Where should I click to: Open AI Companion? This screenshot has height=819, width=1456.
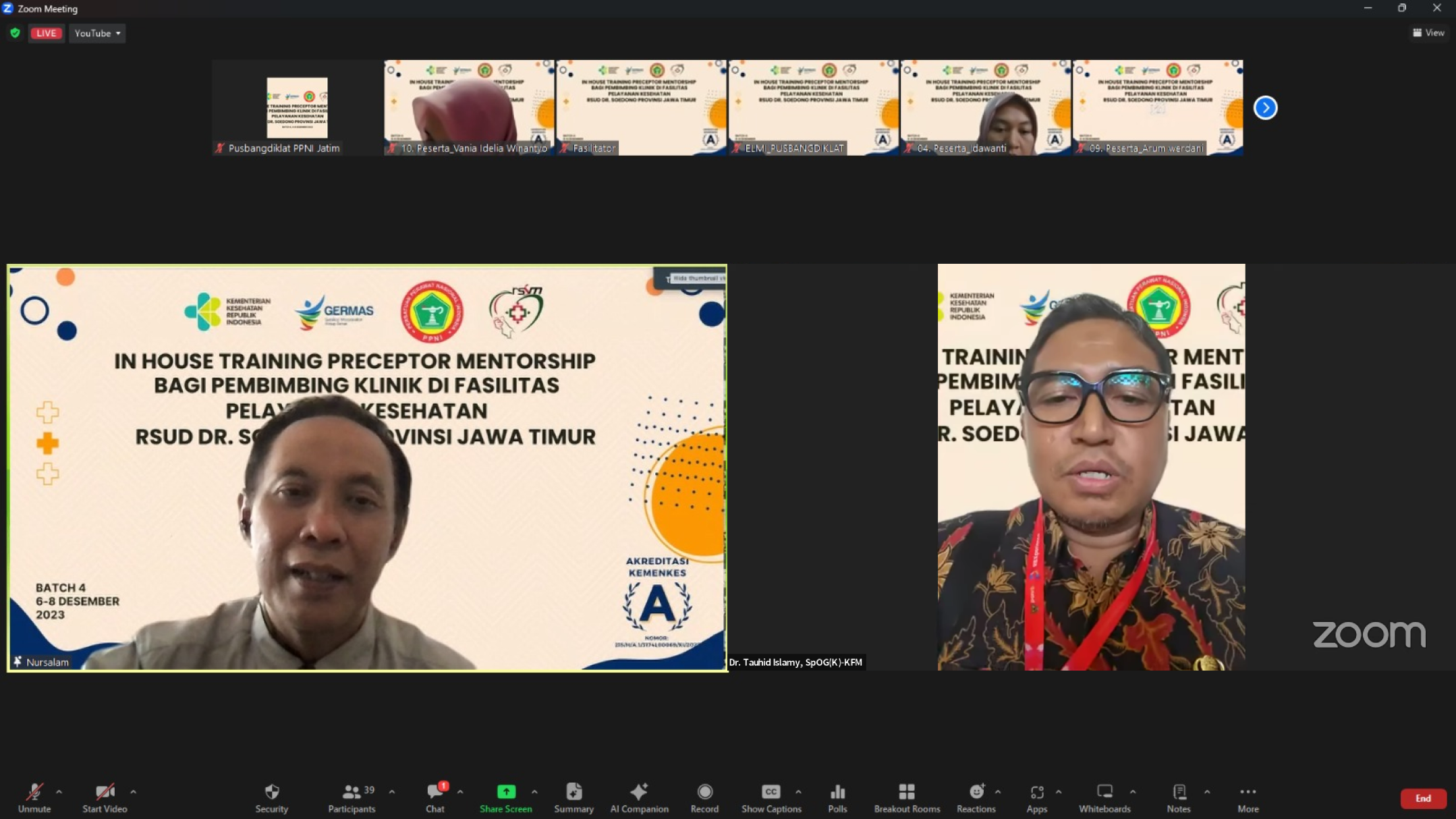point(638,797)
